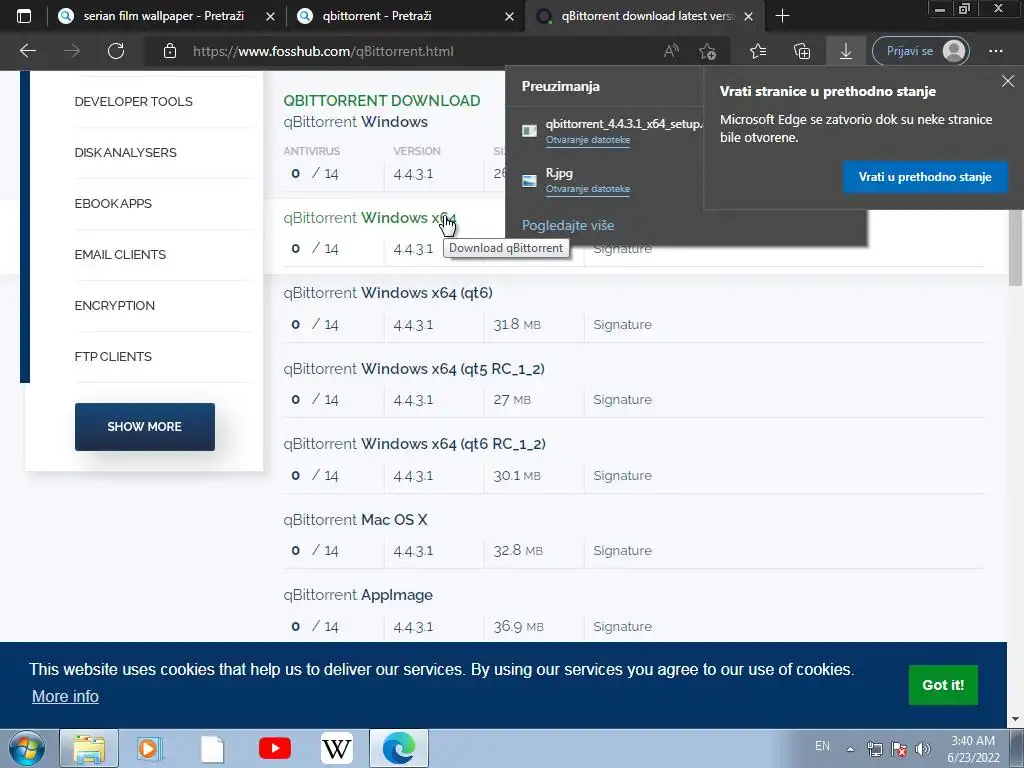The width and height of the screenshot is (1024, 768).
Task: Add page to favorites using the star-plus icon
Action: coord(707,51)
